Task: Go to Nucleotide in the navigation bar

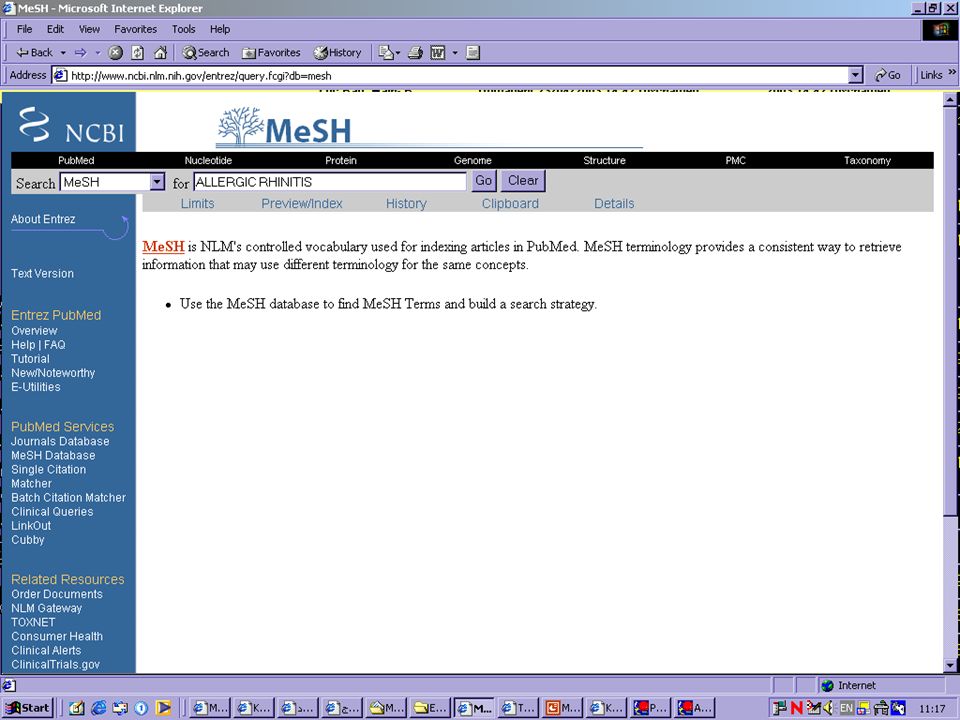Action: point(208,160)
